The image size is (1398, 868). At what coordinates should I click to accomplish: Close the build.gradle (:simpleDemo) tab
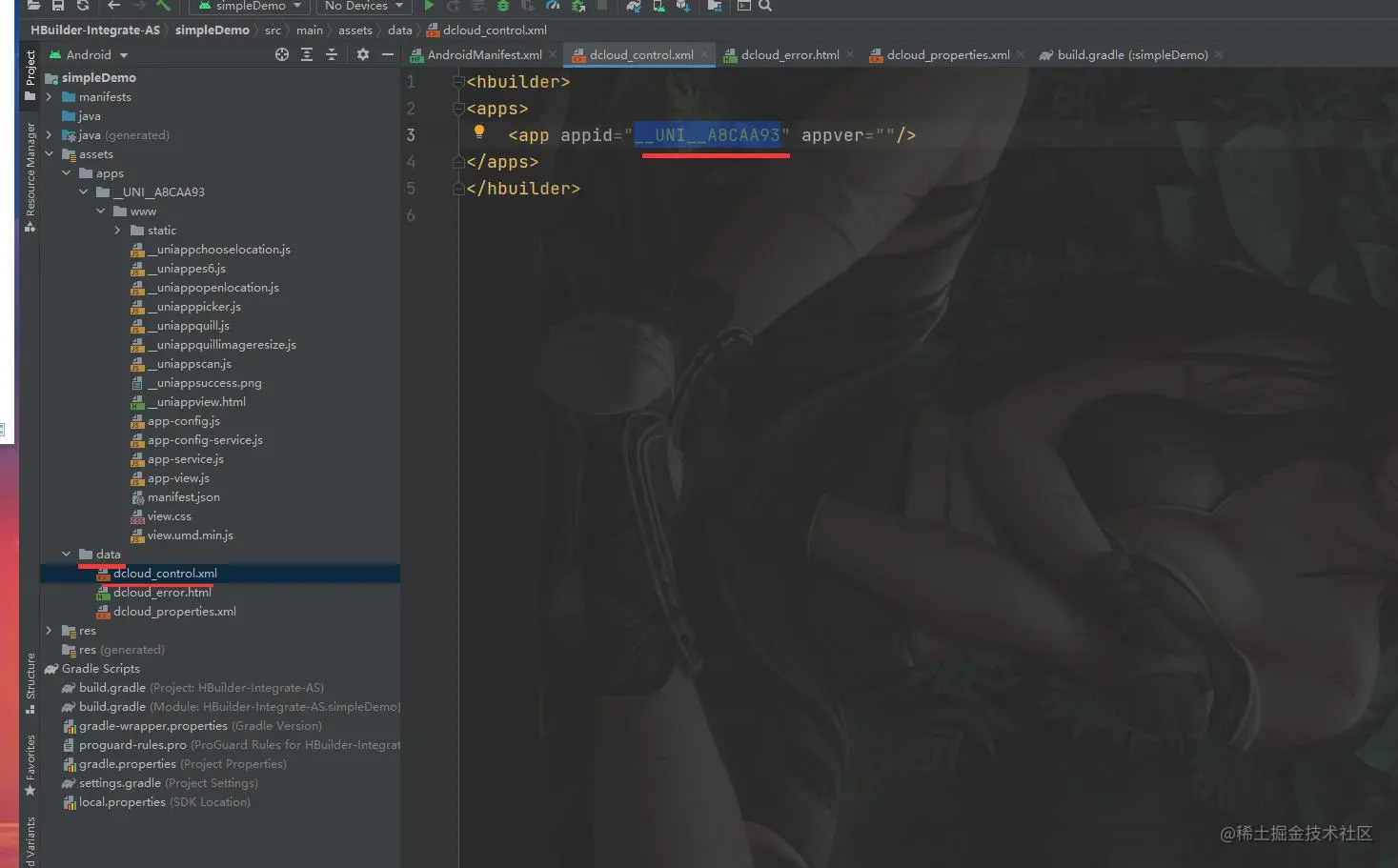(1219, 54)
